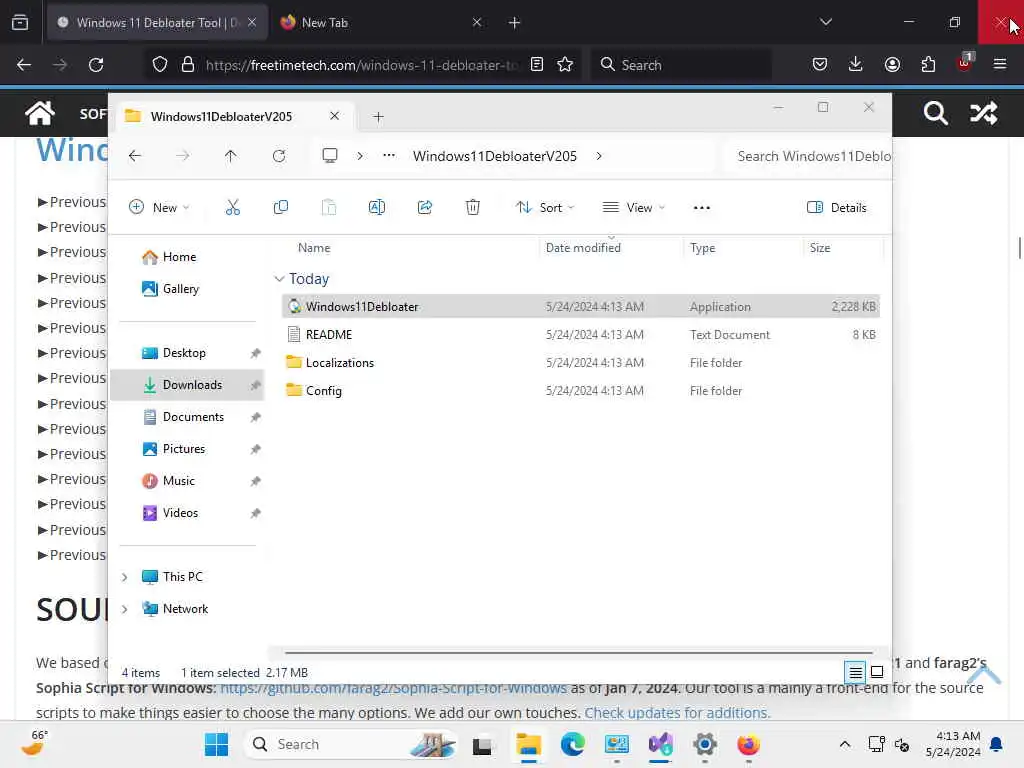Select the Windows 11 Debloater Tool tab

pyautogui.click(x=157, y=23)
